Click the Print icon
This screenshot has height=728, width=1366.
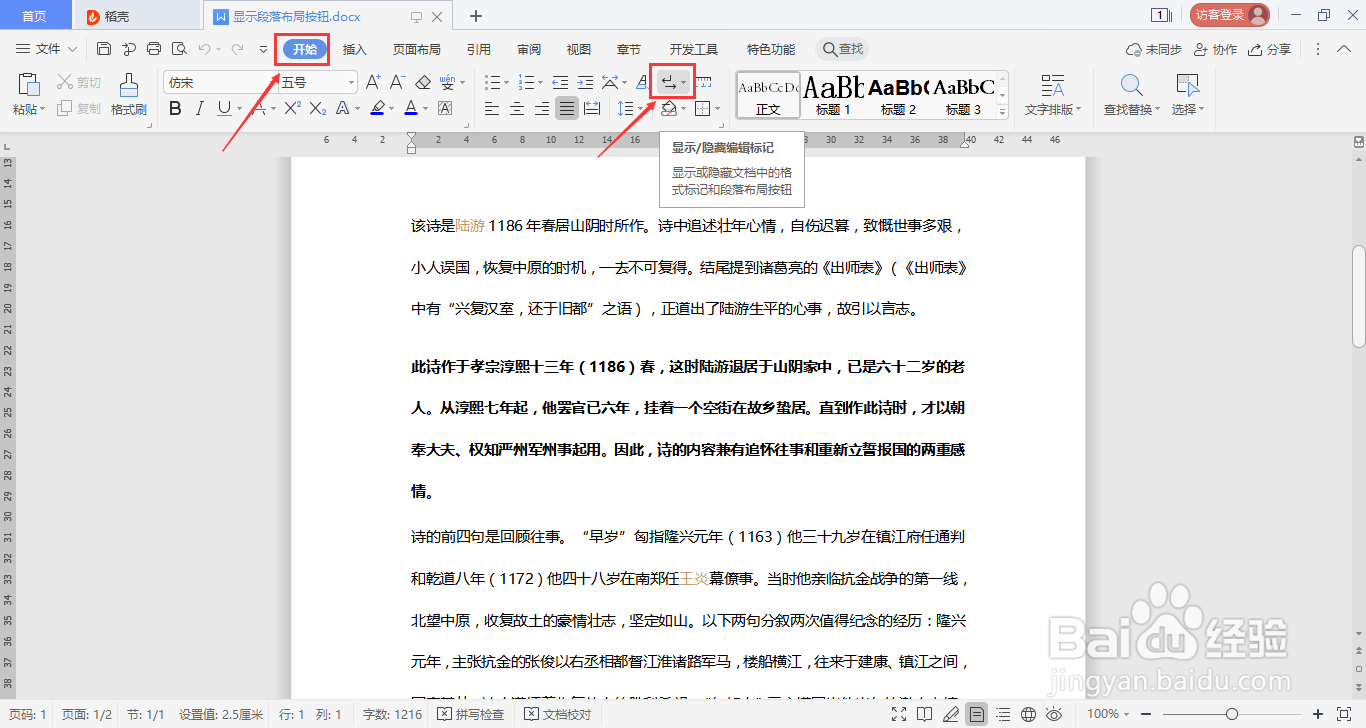tap(154, 47)
